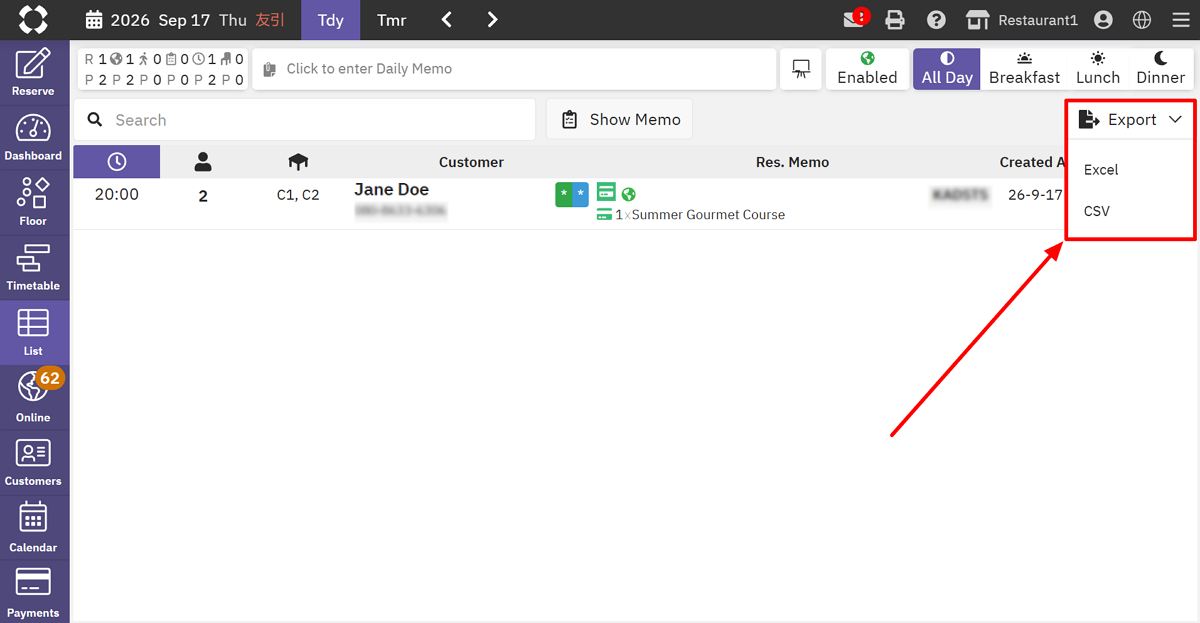This screenshot has width=1200, height=623.
Task: Open Customers in the sidebar
Action: point(33,462)
